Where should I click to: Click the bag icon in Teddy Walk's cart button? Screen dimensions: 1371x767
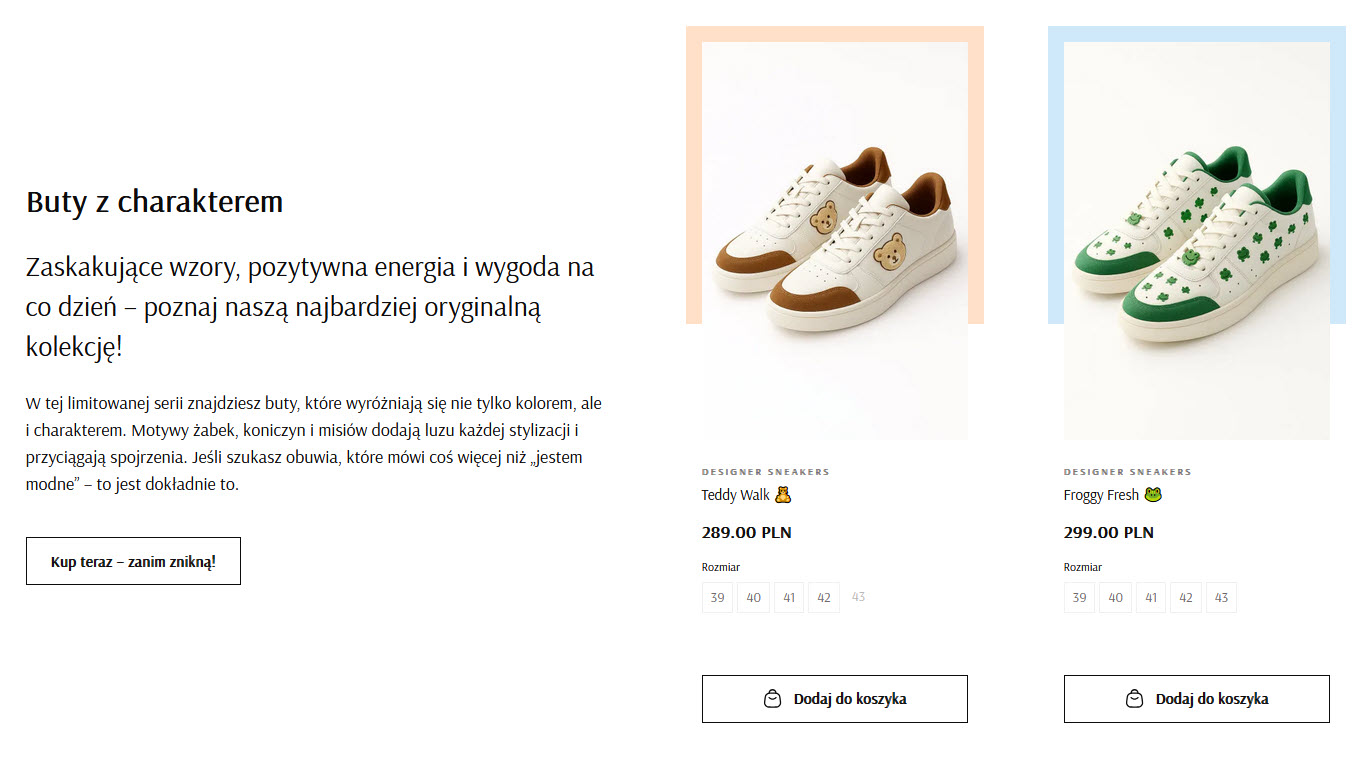pyautogui.click(x=771, y=698)
